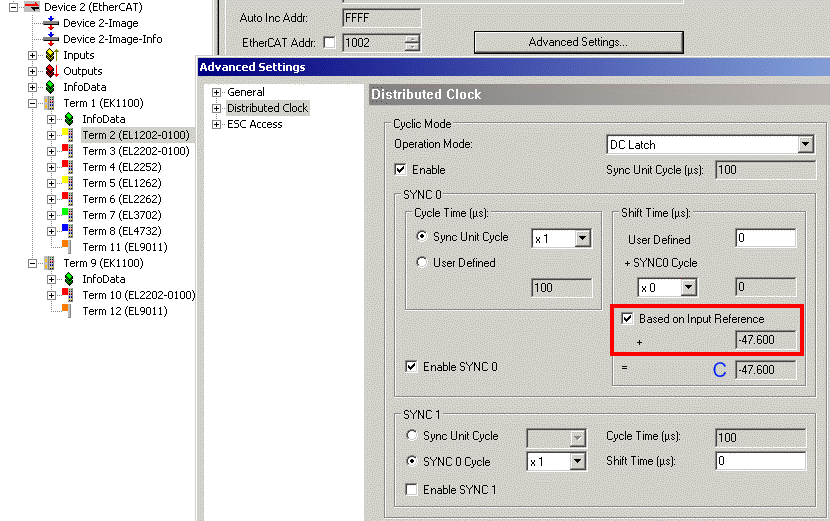The width and height of the screenshot is (830, 521).
Task: Click the green Term 7 (EL3702) icon
Action: pos(68,214)
